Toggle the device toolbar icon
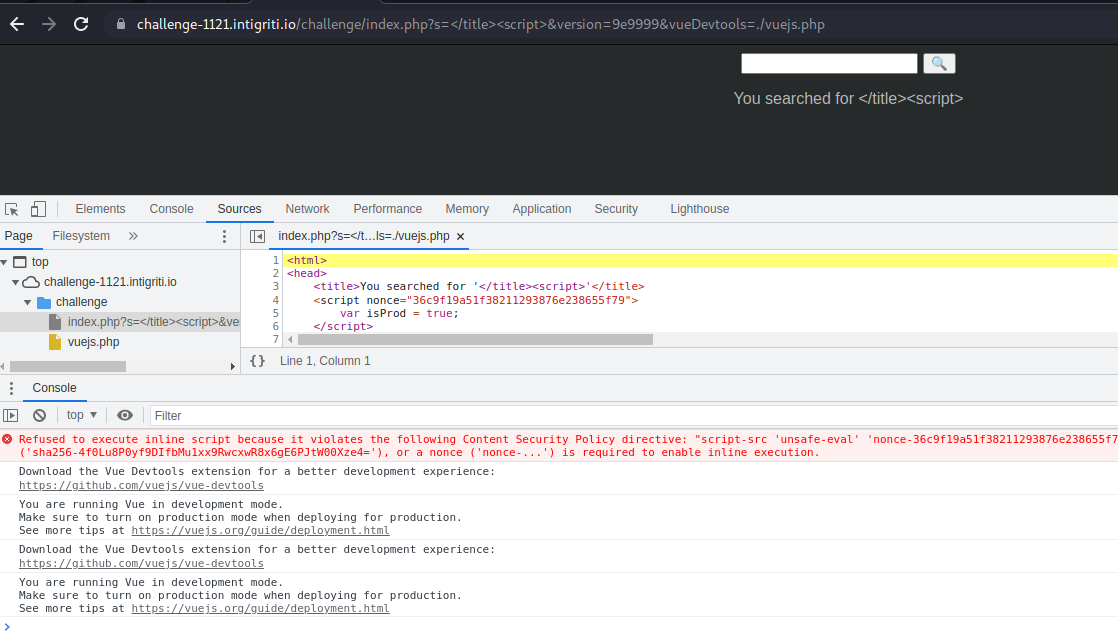The width and height of the screenshot is (1118, 635). 39,209
